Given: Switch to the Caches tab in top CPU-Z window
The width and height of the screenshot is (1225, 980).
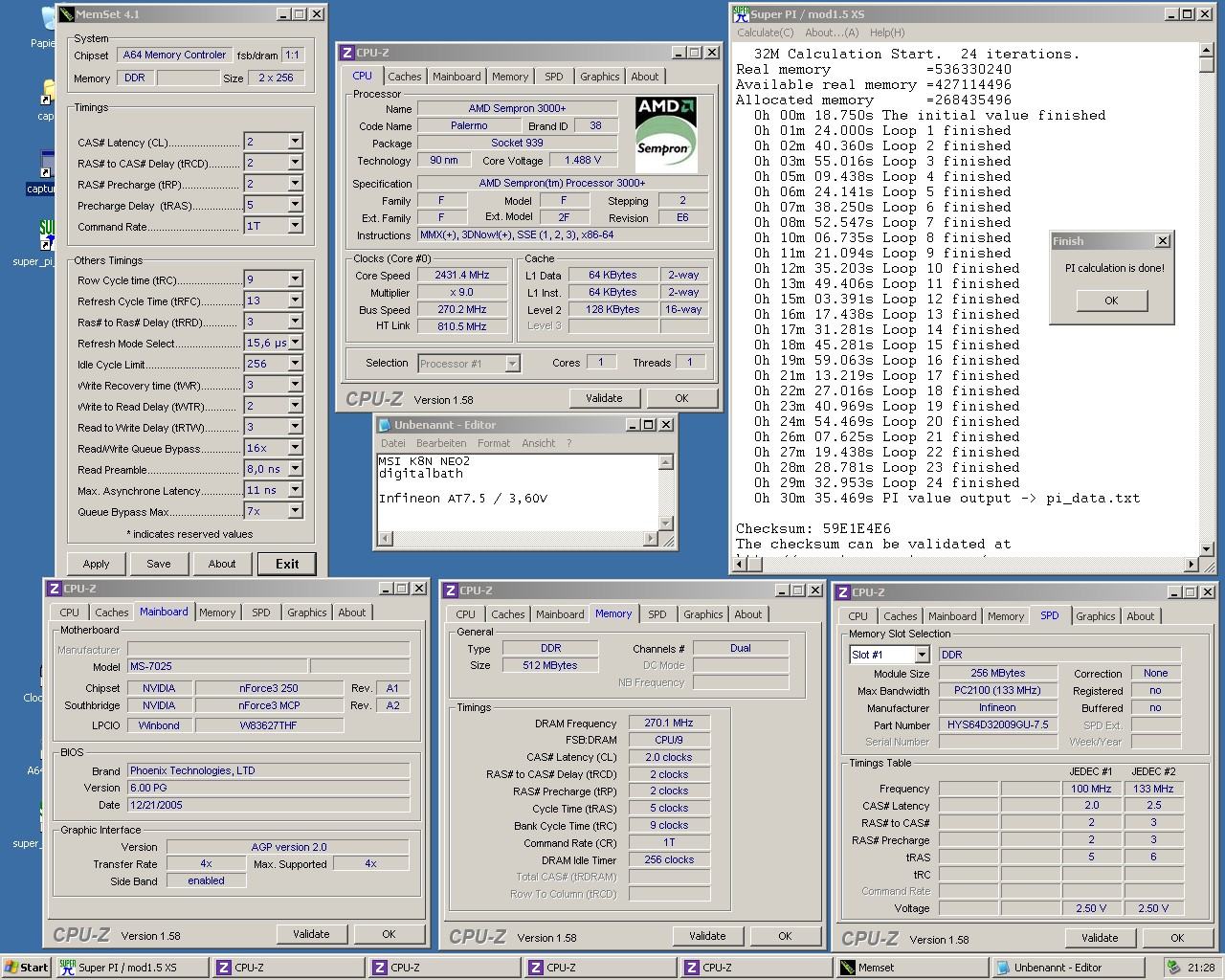Looking at the screenshot, I should tap(404, 77).
